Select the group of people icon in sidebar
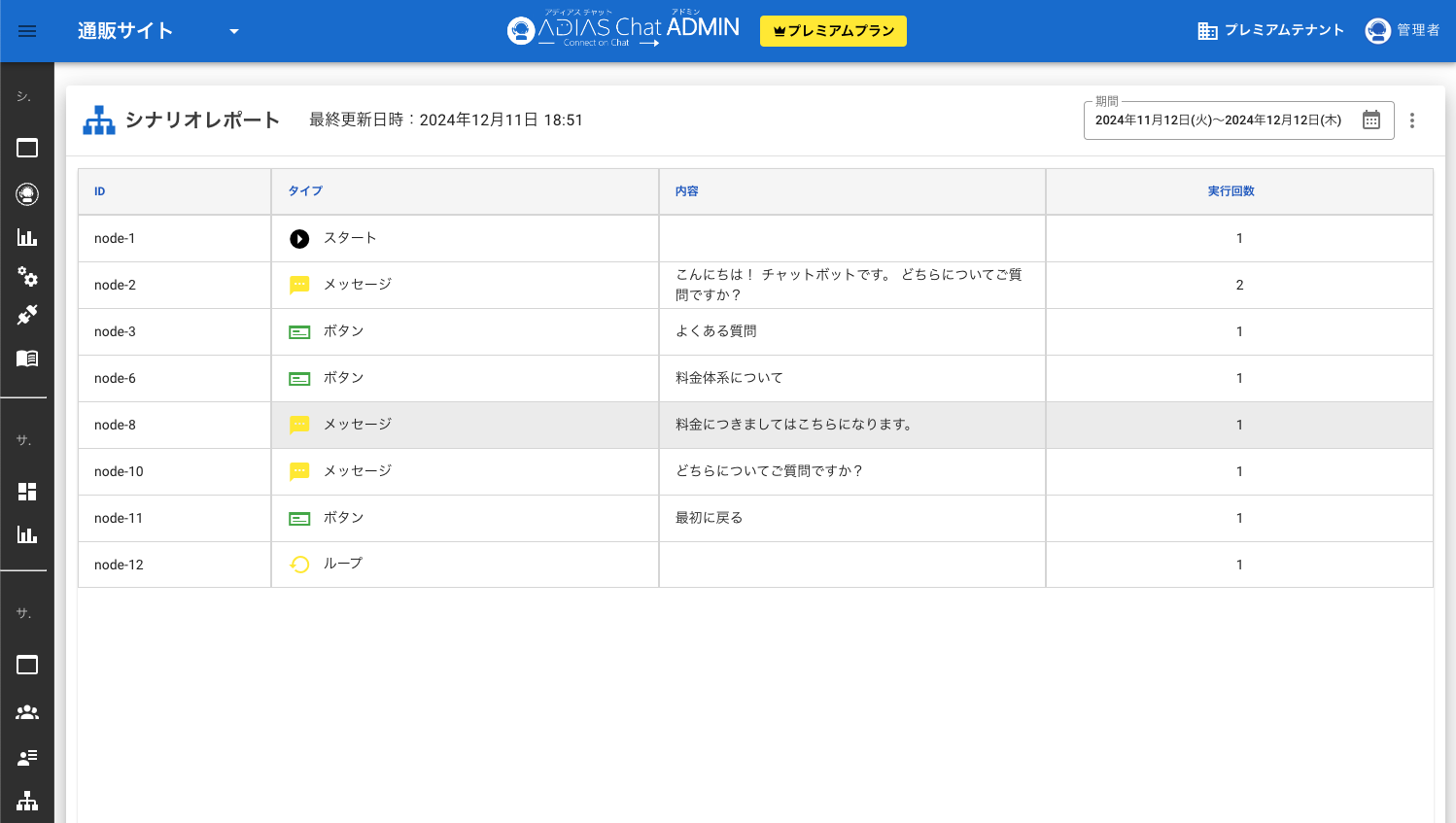 [x=27, y=712]
